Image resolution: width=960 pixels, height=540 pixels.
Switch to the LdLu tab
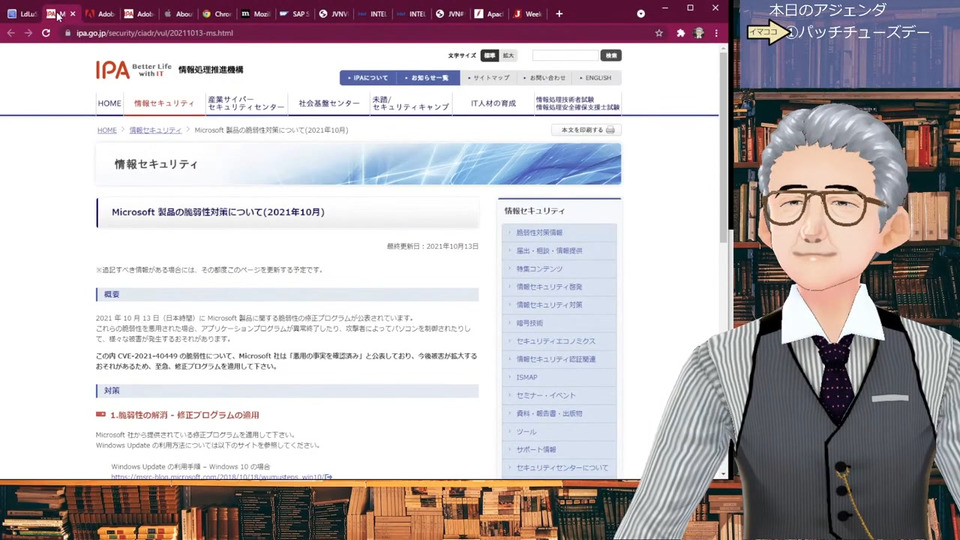[21, 13]
